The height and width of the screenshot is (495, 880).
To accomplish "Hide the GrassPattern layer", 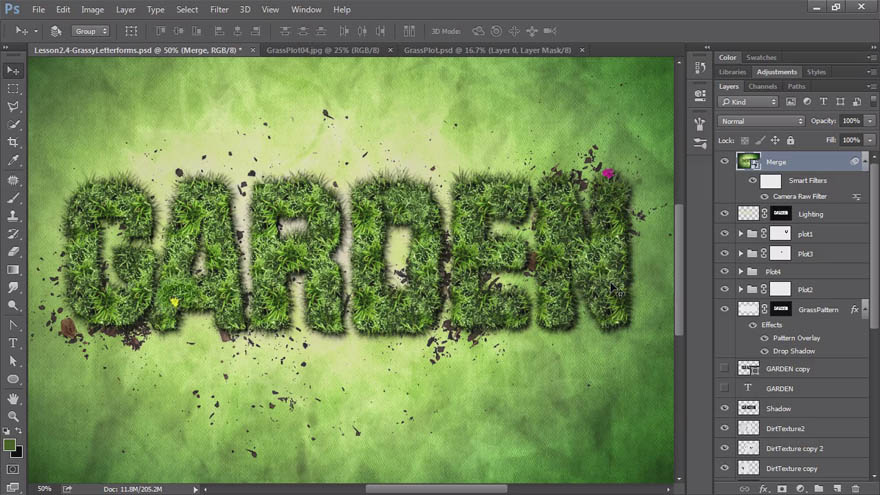I will pyautogui.click(x=725, y=309).
